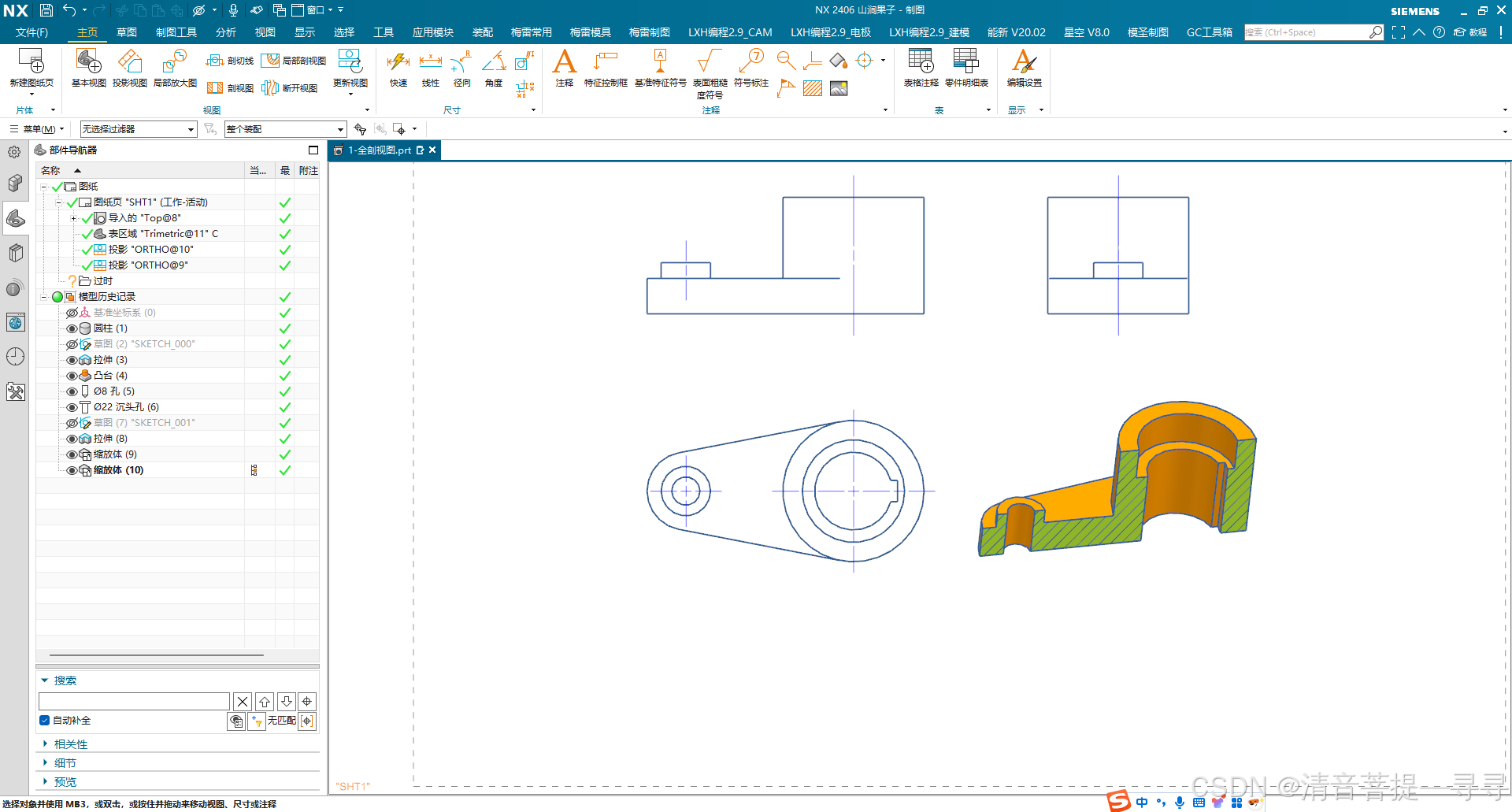Image resolution: width=1512 pixels, height=812 pixels.
Task: Toggle visibility of 圆柱 (1) feature
Action: (x=72, y=328)
